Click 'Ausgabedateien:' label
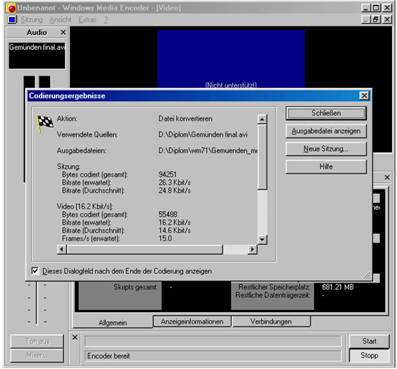 81,150
